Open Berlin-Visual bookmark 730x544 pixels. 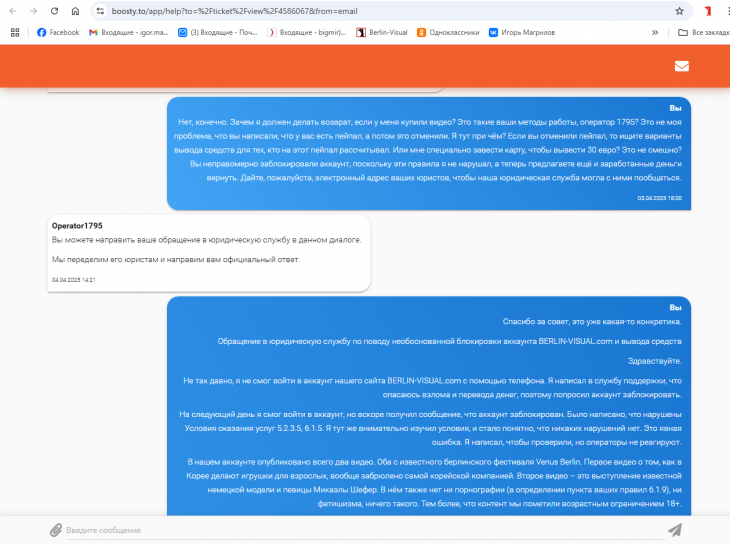[x=381, y=32]
